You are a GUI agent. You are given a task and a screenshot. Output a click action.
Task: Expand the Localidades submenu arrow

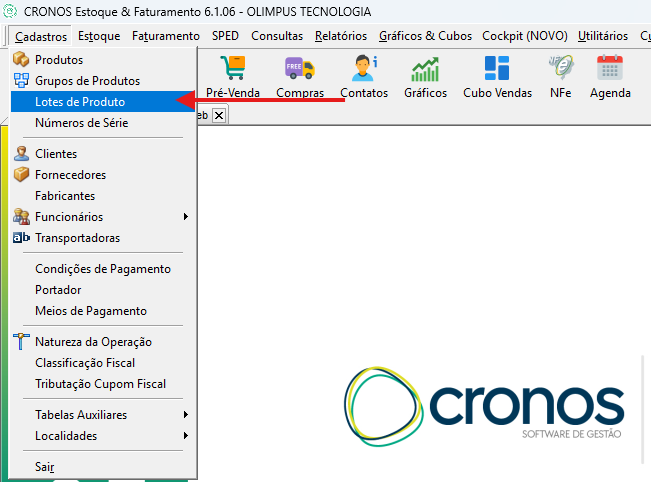(x=186, y=436)
